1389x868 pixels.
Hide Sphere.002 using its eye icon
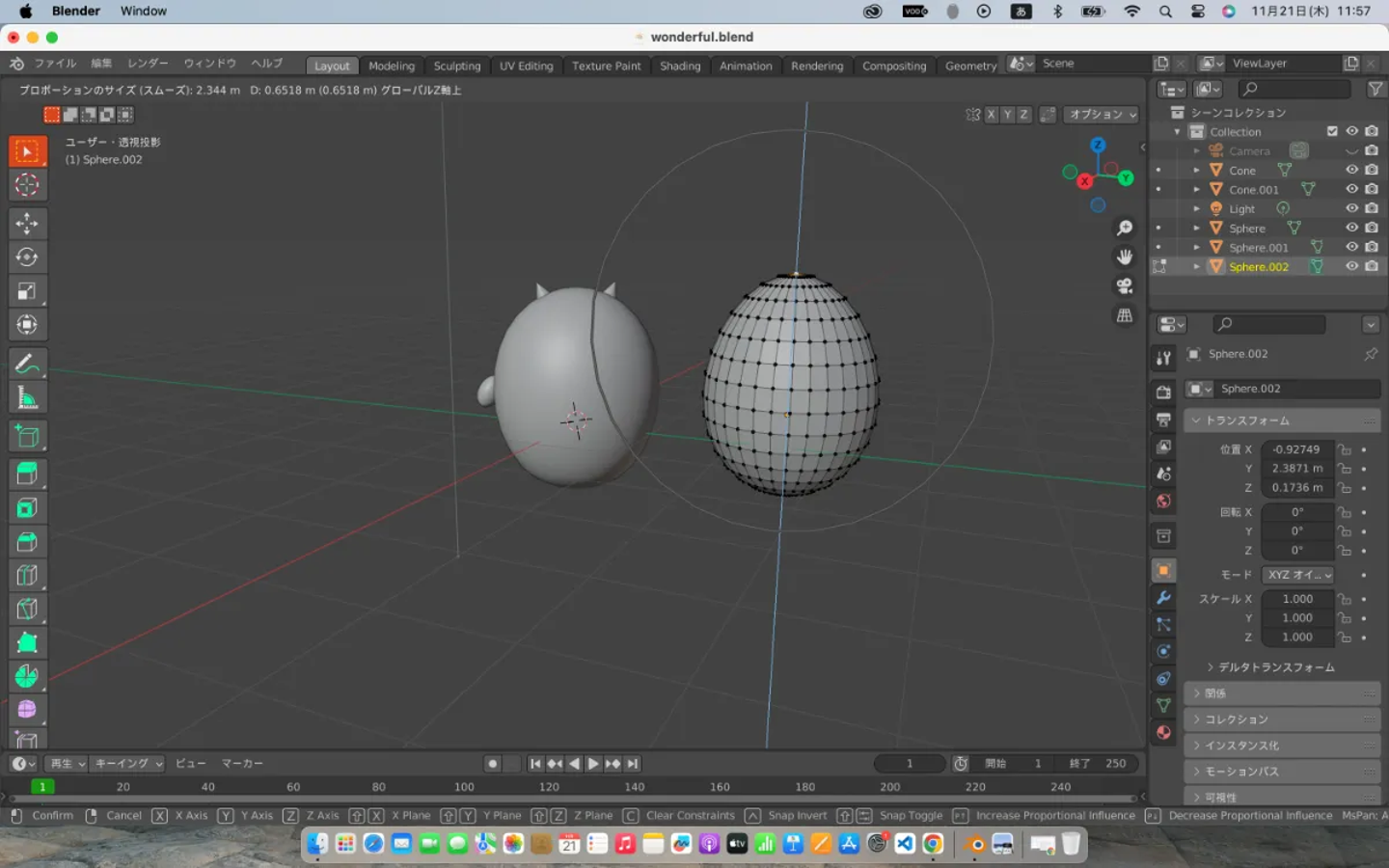click(x=1351, y=266)
